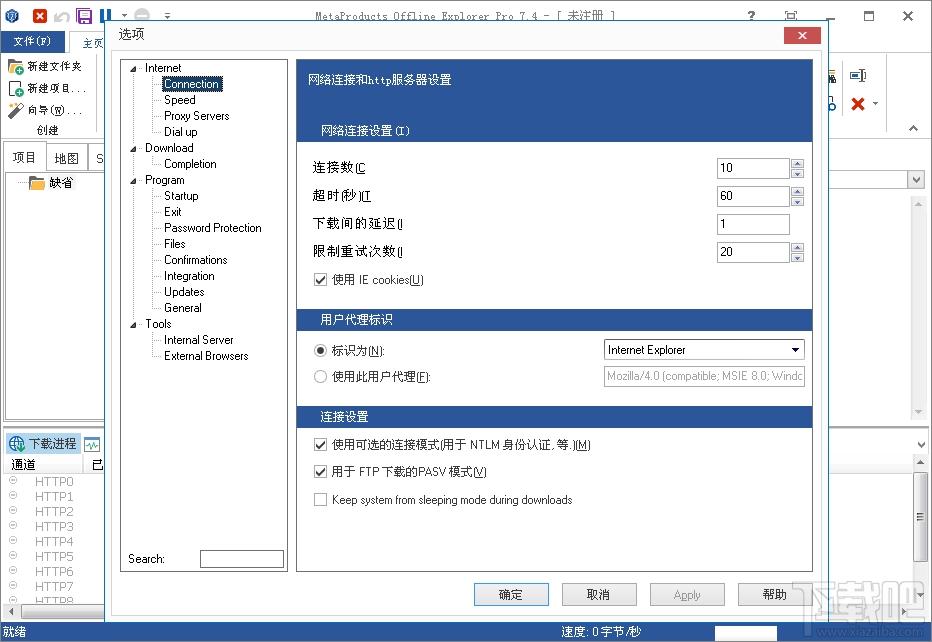Click the help question mark in title bar
Viewport: 932px width, 642px height.
click(751, 16)
